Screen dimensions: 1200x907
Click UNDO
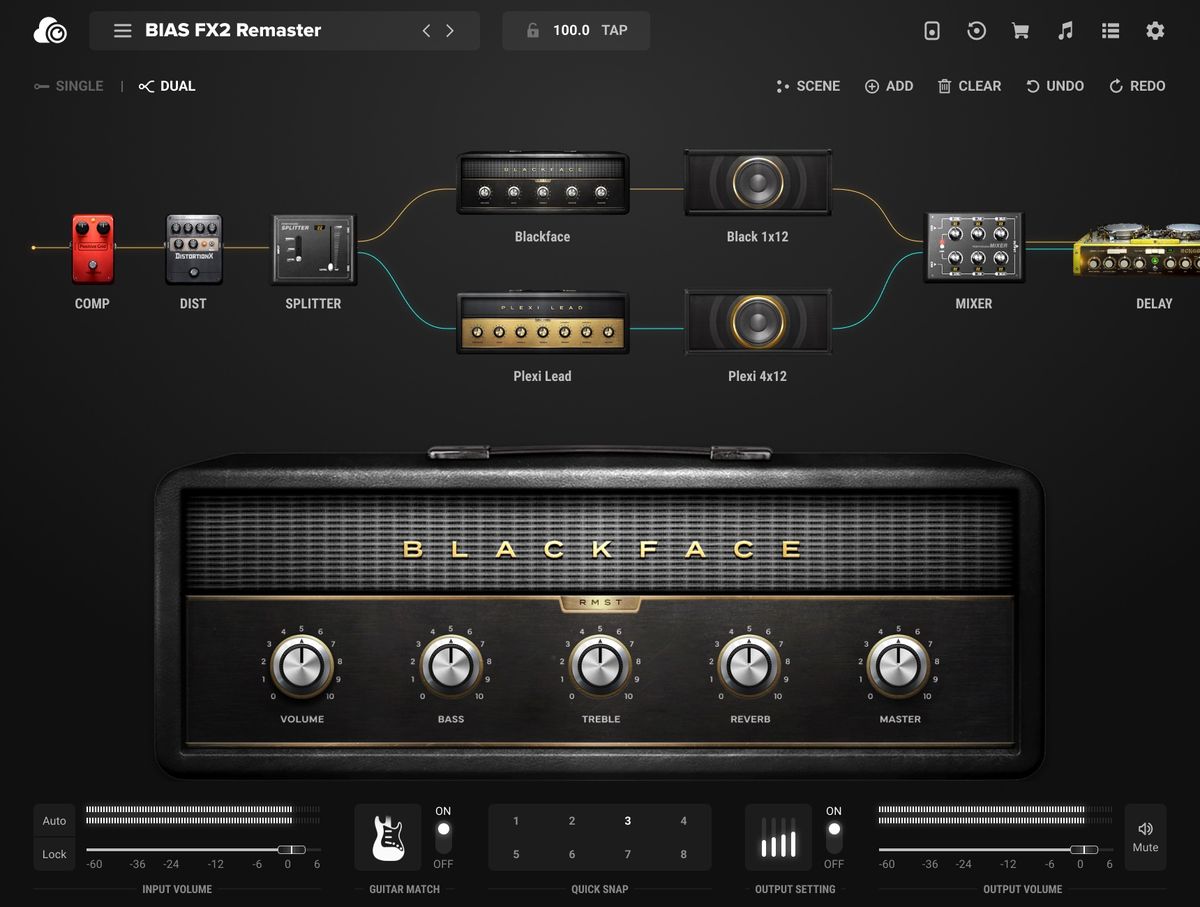click(1055, 86)
